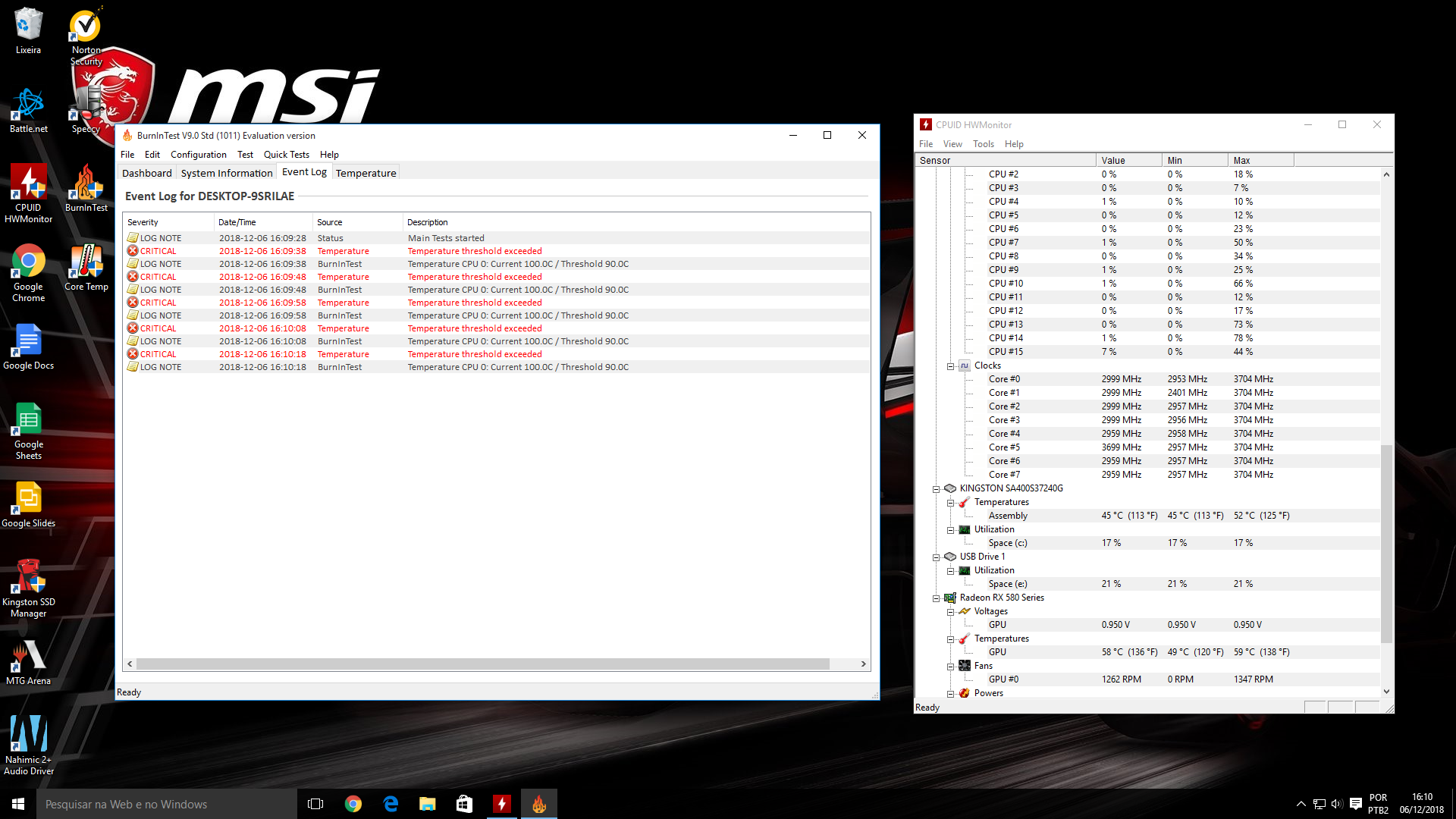Viewport: 1456px width, 819px height.
Task: Sort event log by Source column
Action: pos(357,222)
